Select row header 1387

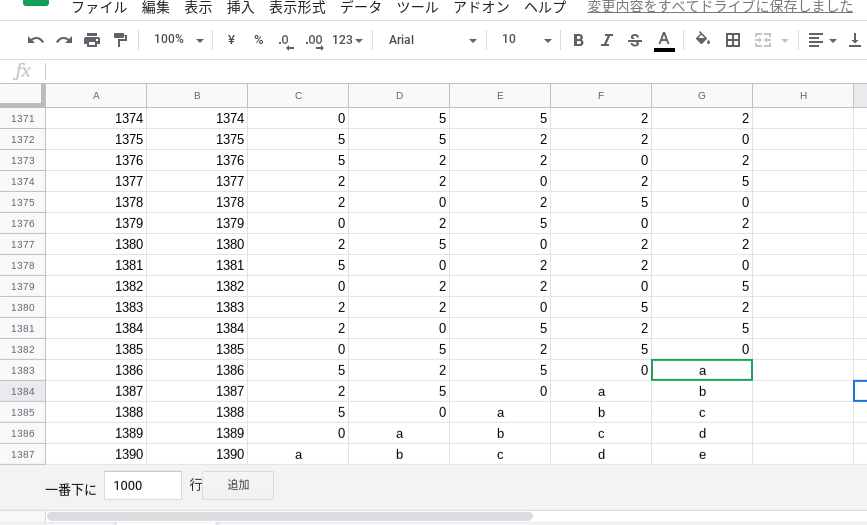click(23, 455)
